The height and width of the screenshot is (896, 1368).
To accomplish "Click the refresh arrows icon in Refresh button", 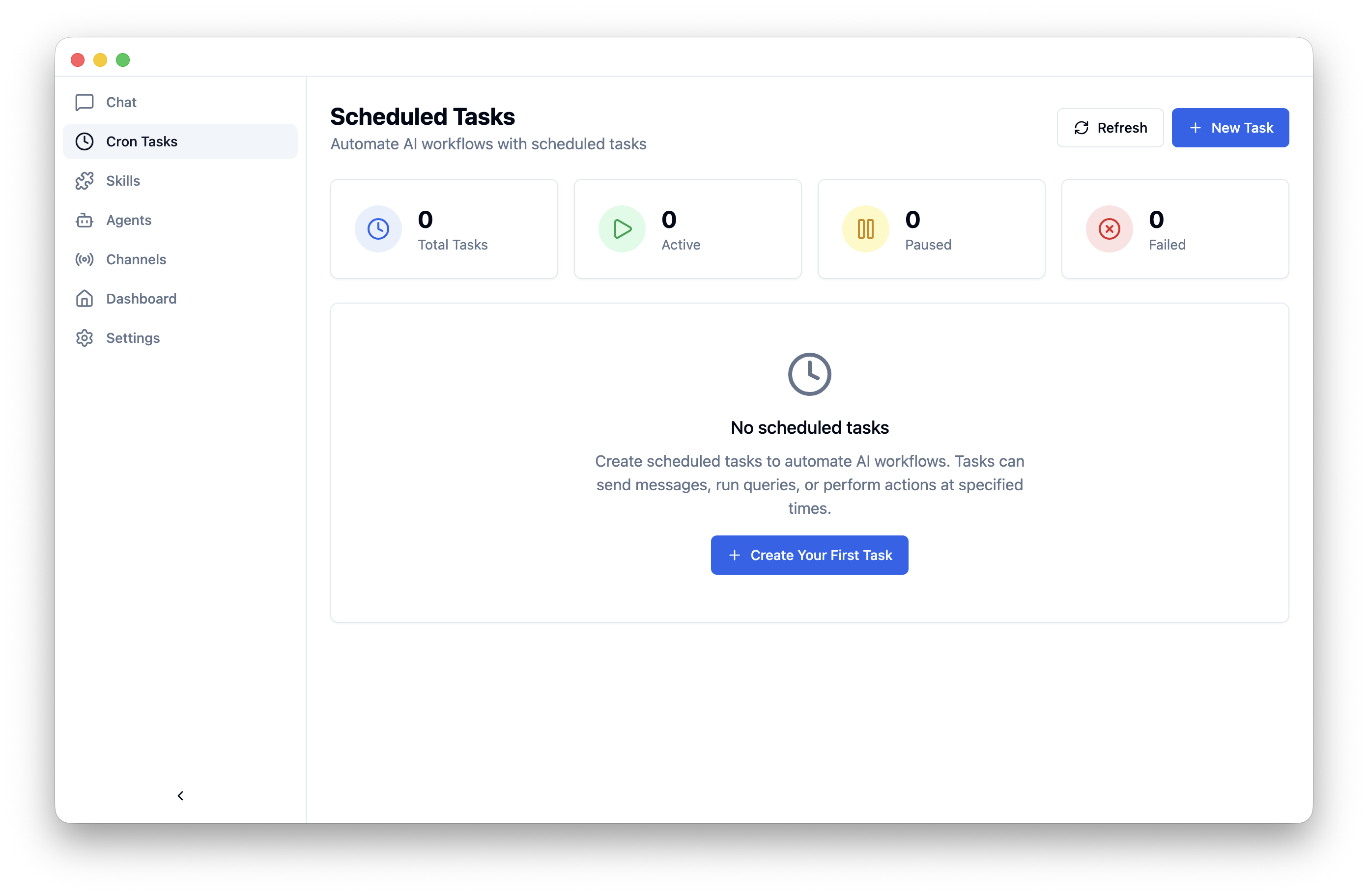I will click(x=1082, y=128).
